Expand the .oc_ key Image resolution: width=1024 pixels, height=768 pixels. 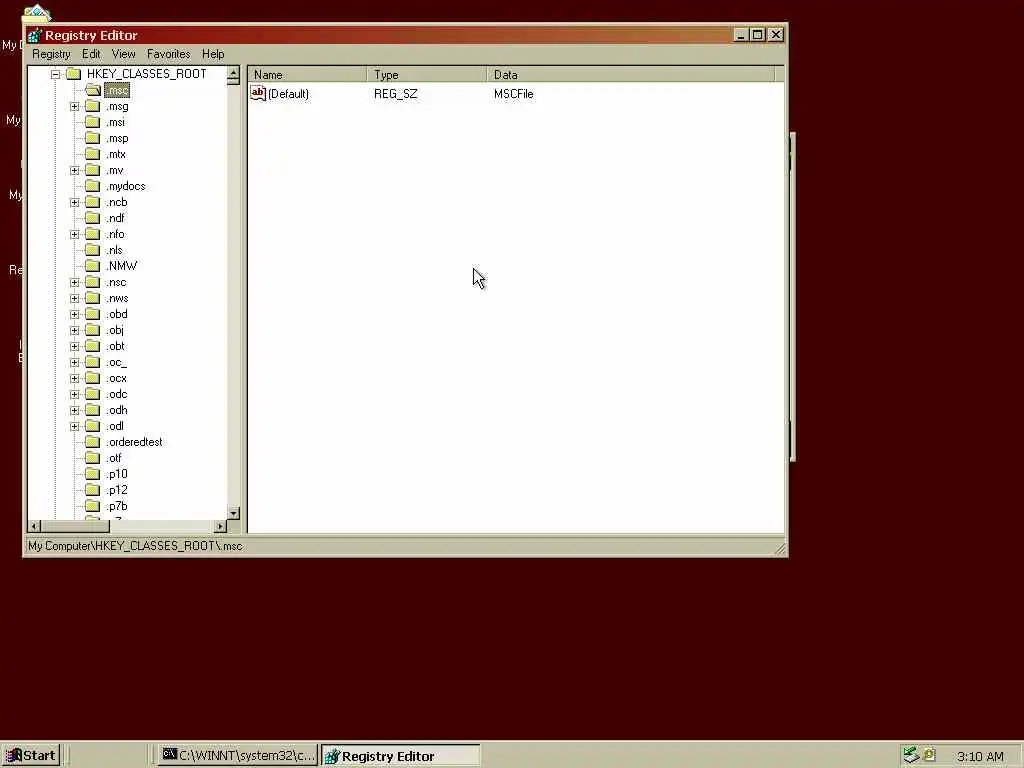click(74, 362)
